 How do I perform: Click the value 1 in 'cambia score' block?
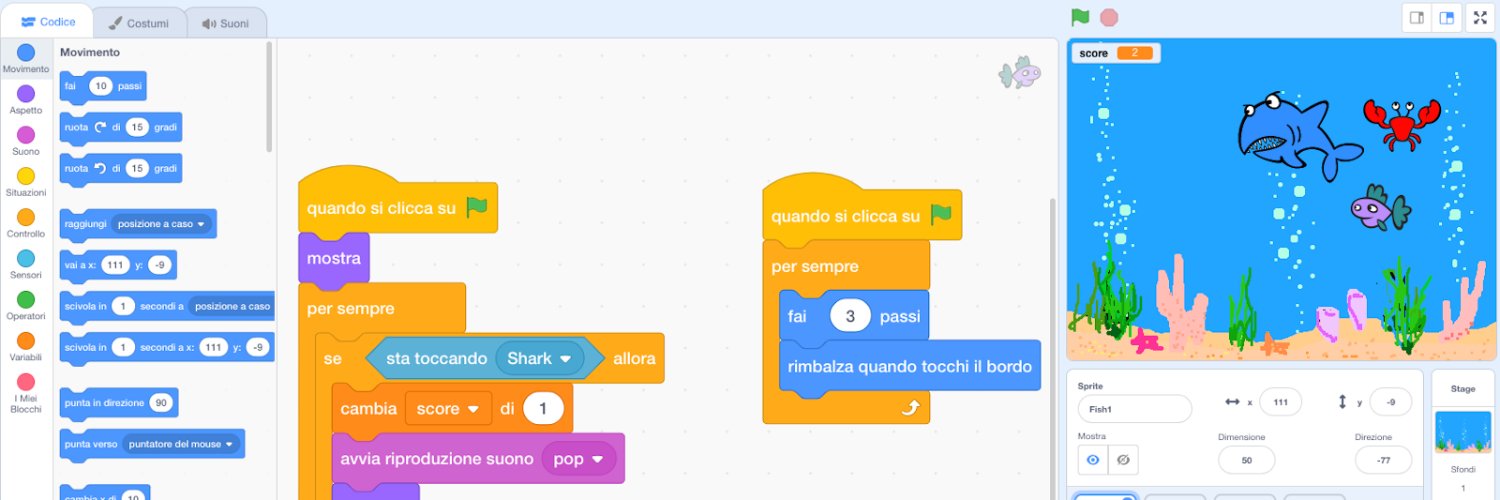pos(543,408)
